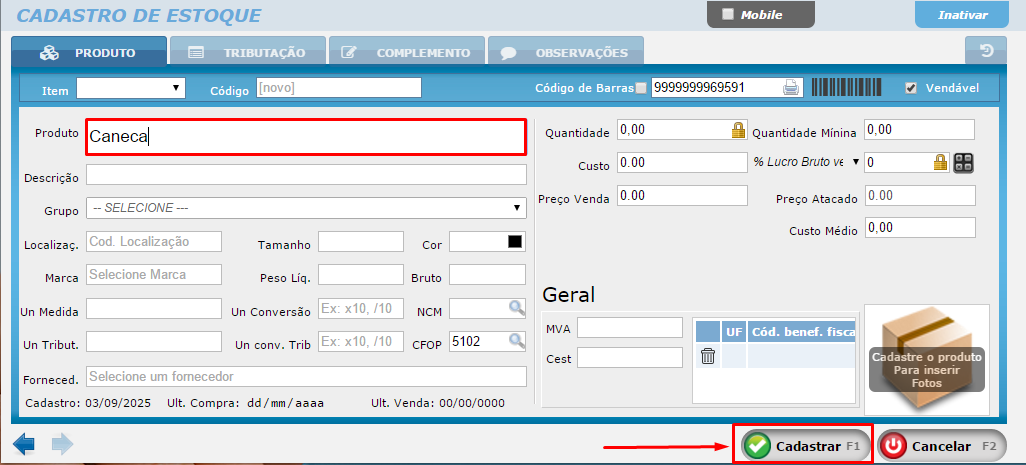Click the printer icon in barcode field
Image resolution: width=1026 pixels, height=465 pixels.
click(x=791, y=88)
